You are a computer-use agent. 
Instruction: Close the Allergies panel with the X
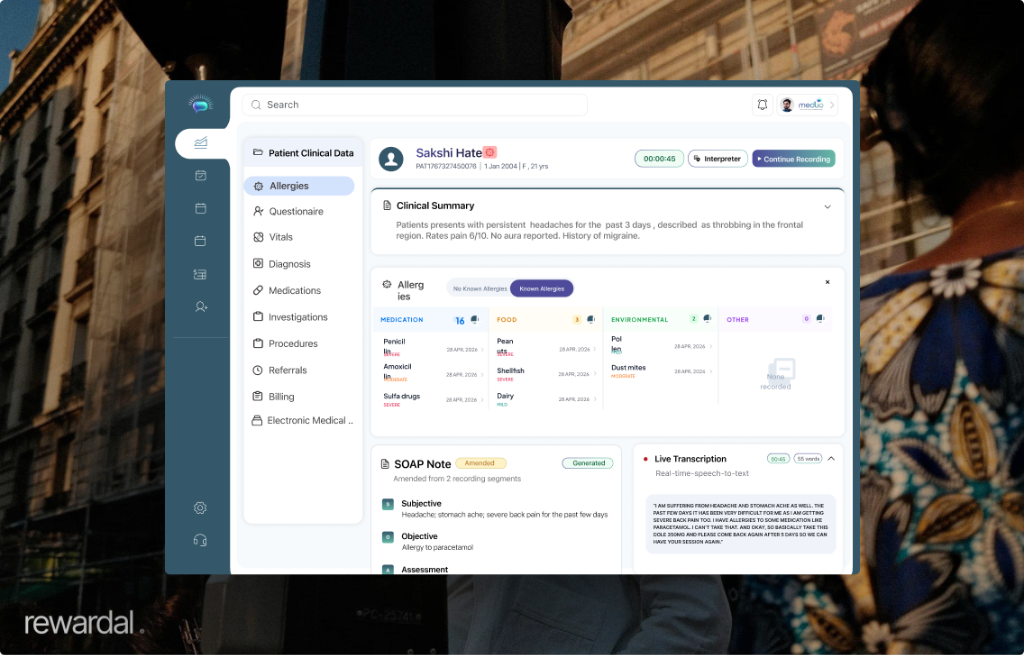pyautogui.click(x=827, y=282)
